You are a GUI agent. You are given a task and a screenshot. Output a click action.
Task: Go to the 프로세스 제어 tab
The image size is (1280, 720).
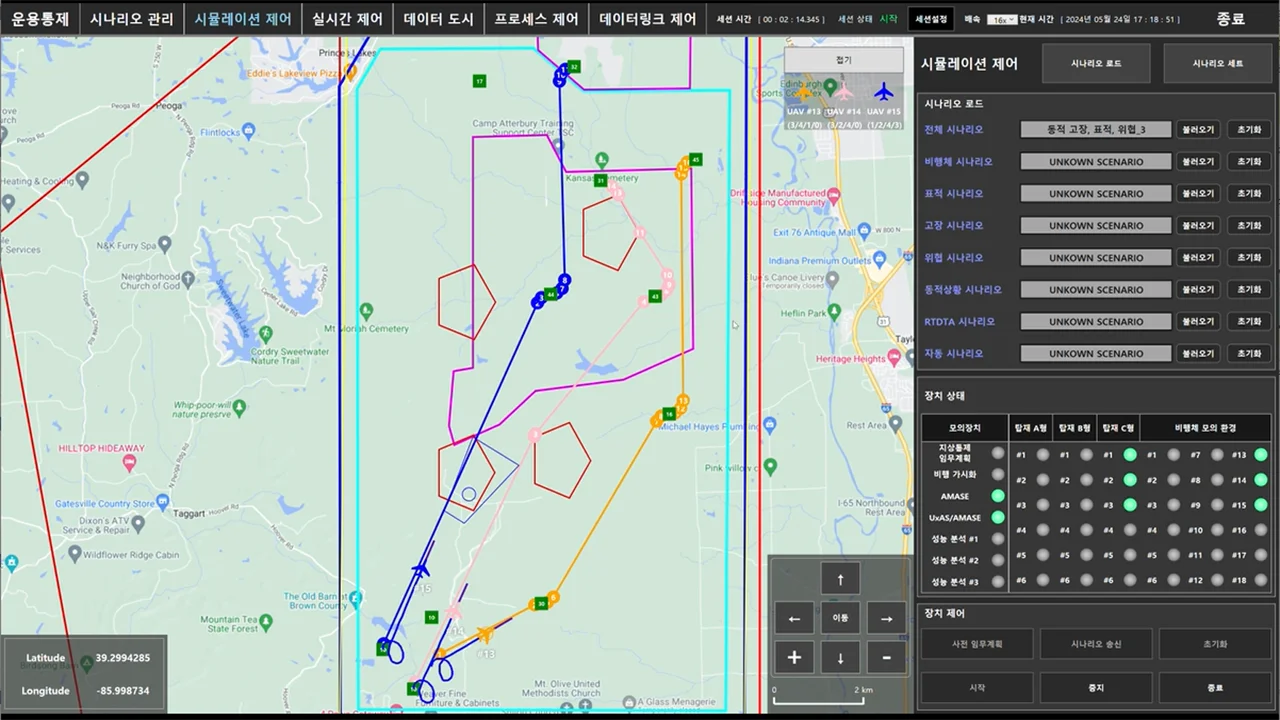[536, 19]
